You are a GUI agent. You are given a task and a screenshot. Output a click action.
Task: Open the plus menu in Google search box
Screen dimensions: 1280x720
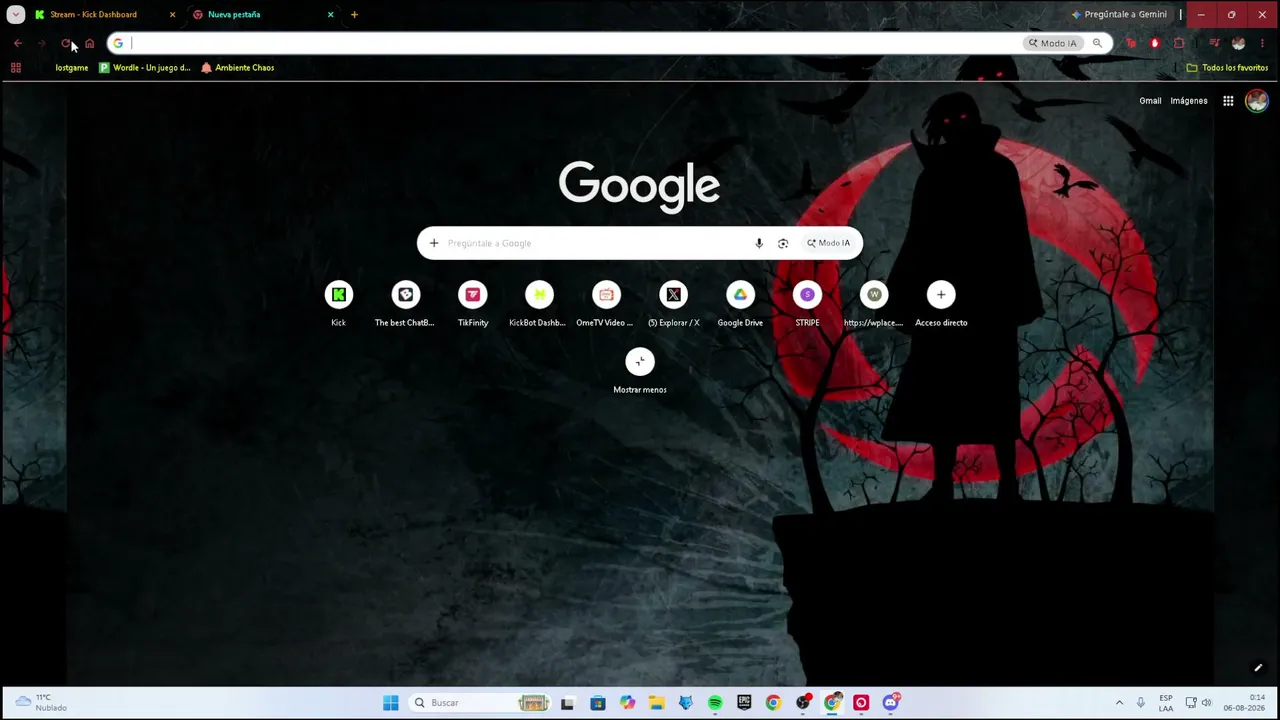point(434,243)
